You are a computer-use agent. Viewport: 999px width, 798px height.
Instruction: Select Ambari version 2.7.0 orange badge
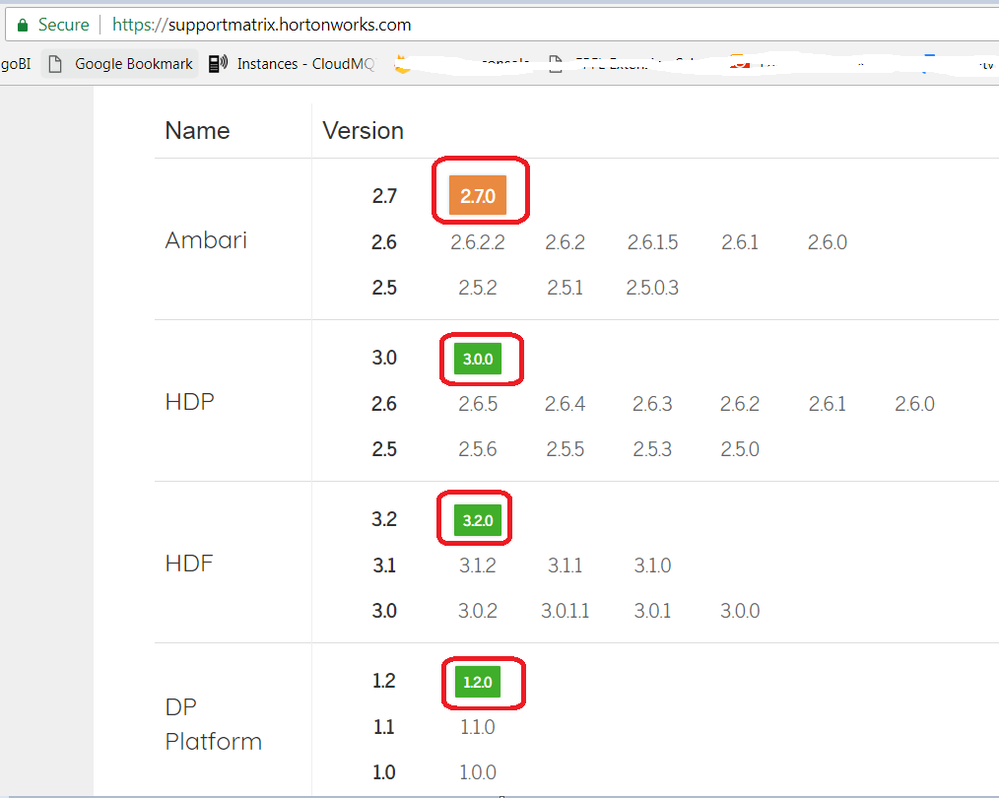(478, 196)
